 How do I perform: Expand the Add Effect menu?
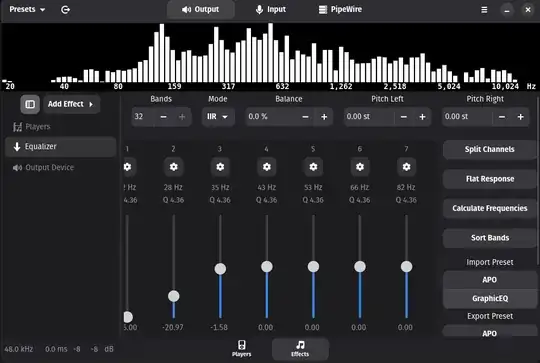click(71, 104)
